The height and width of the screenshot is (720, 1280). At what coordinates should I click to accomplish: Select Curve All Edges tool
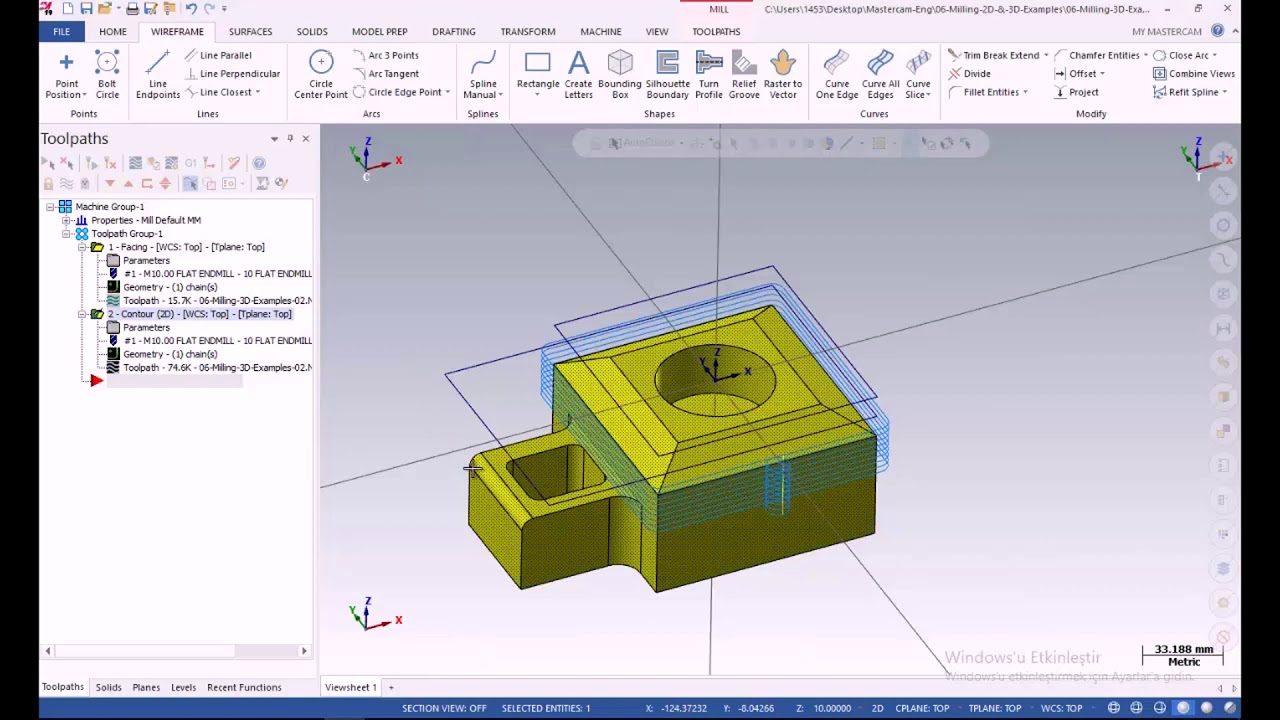click(881, 75)
